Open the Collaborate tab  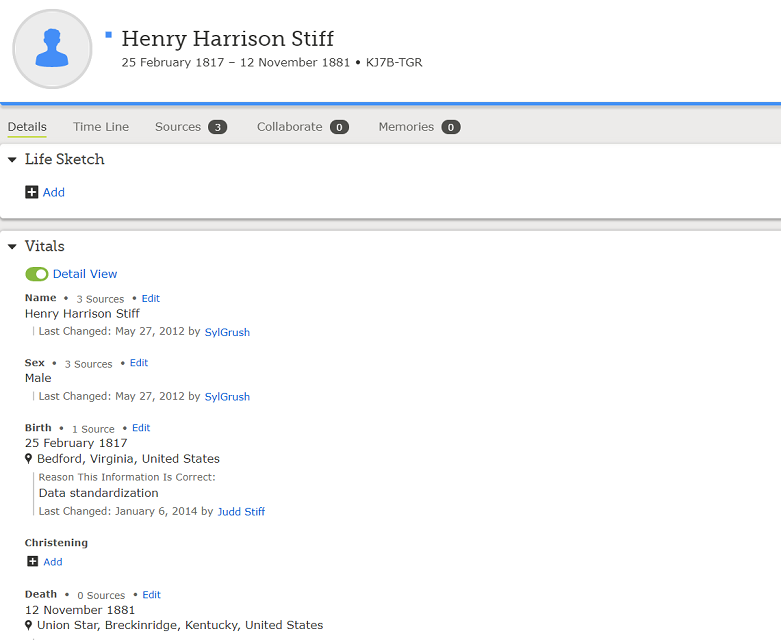point(289,127)
